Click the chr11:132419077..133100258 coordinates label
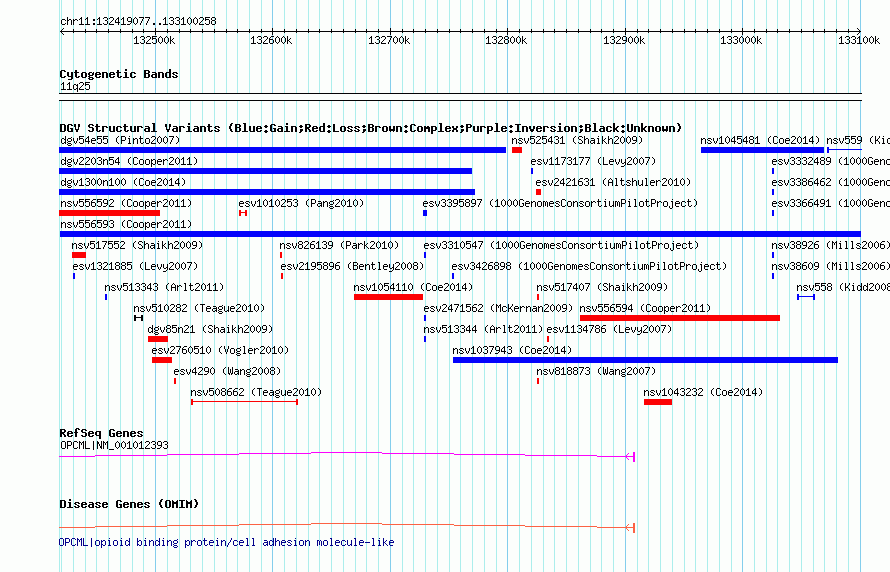Viewport: 890px width, 572px height. tap(138, 21)
